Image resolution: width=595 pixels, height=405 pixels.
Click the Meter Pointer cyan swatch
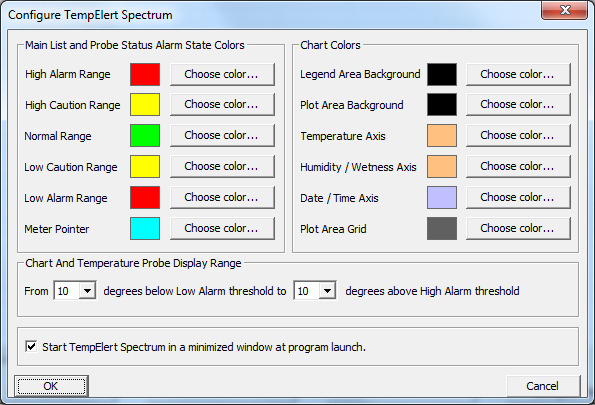145,229
